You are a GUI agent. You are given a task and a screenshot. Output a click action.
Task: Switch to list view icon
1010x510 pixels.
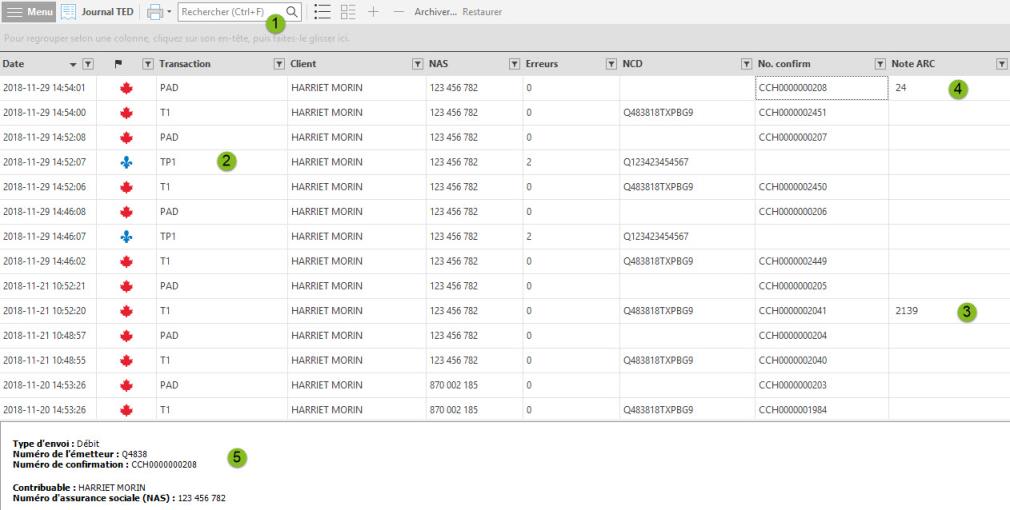[322, 12]
